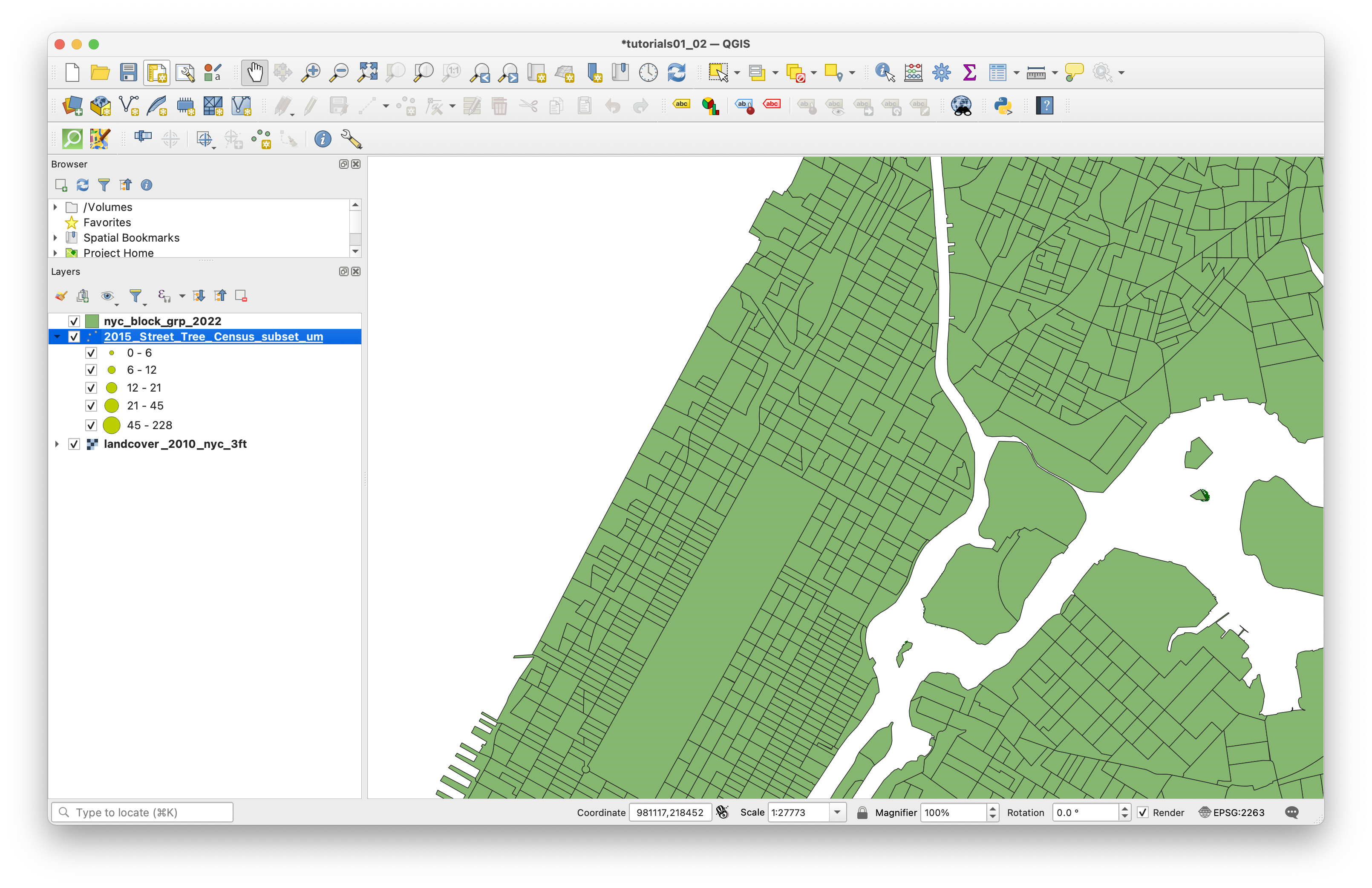This screenshot has width=1372, height=888.
Task: Uncheck the 45 - 228 tree class
Action: tap(91, 426)
